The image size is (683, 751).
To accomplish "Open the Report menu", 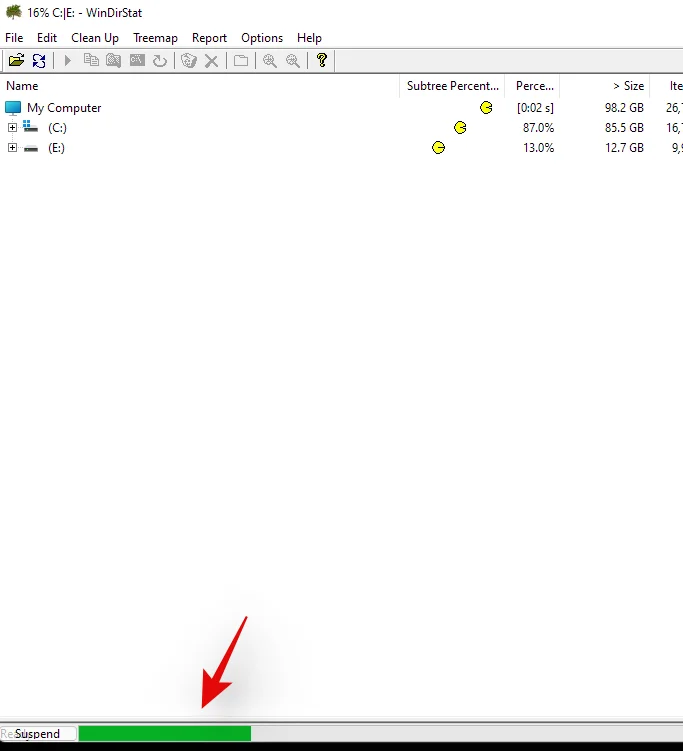I will (209, 38).
